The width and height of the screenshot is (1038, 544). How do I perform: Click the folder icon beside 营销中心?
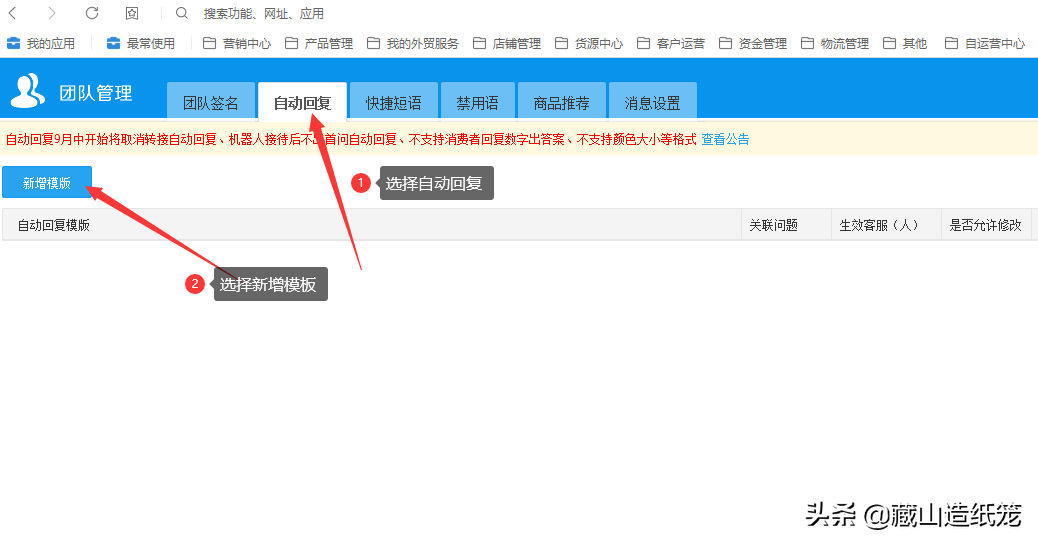click(209, 44)
